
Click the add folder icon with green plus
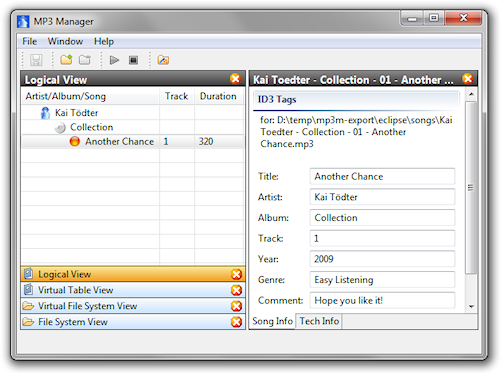[66, 60]
